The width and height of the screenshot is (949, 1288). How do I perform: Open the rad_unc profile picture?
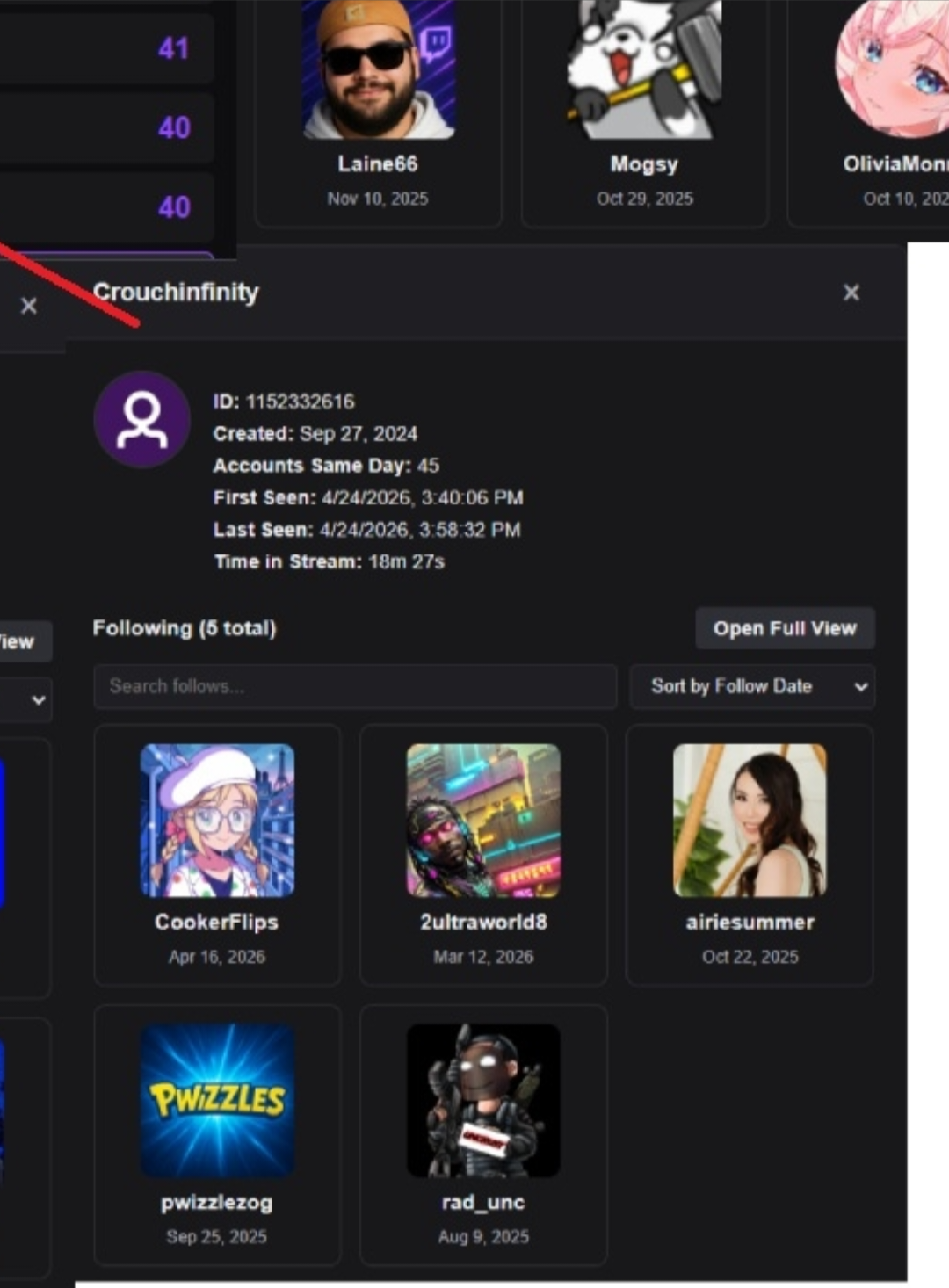tap(483, 1100)
